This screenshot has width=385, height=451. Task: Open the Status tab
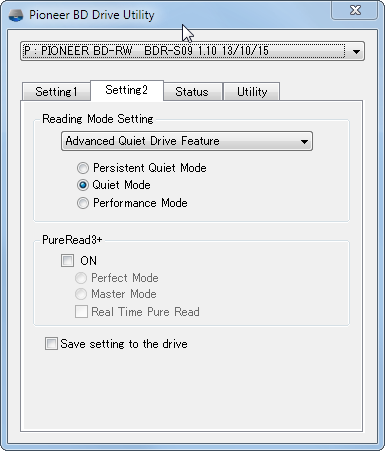point(192,92)
